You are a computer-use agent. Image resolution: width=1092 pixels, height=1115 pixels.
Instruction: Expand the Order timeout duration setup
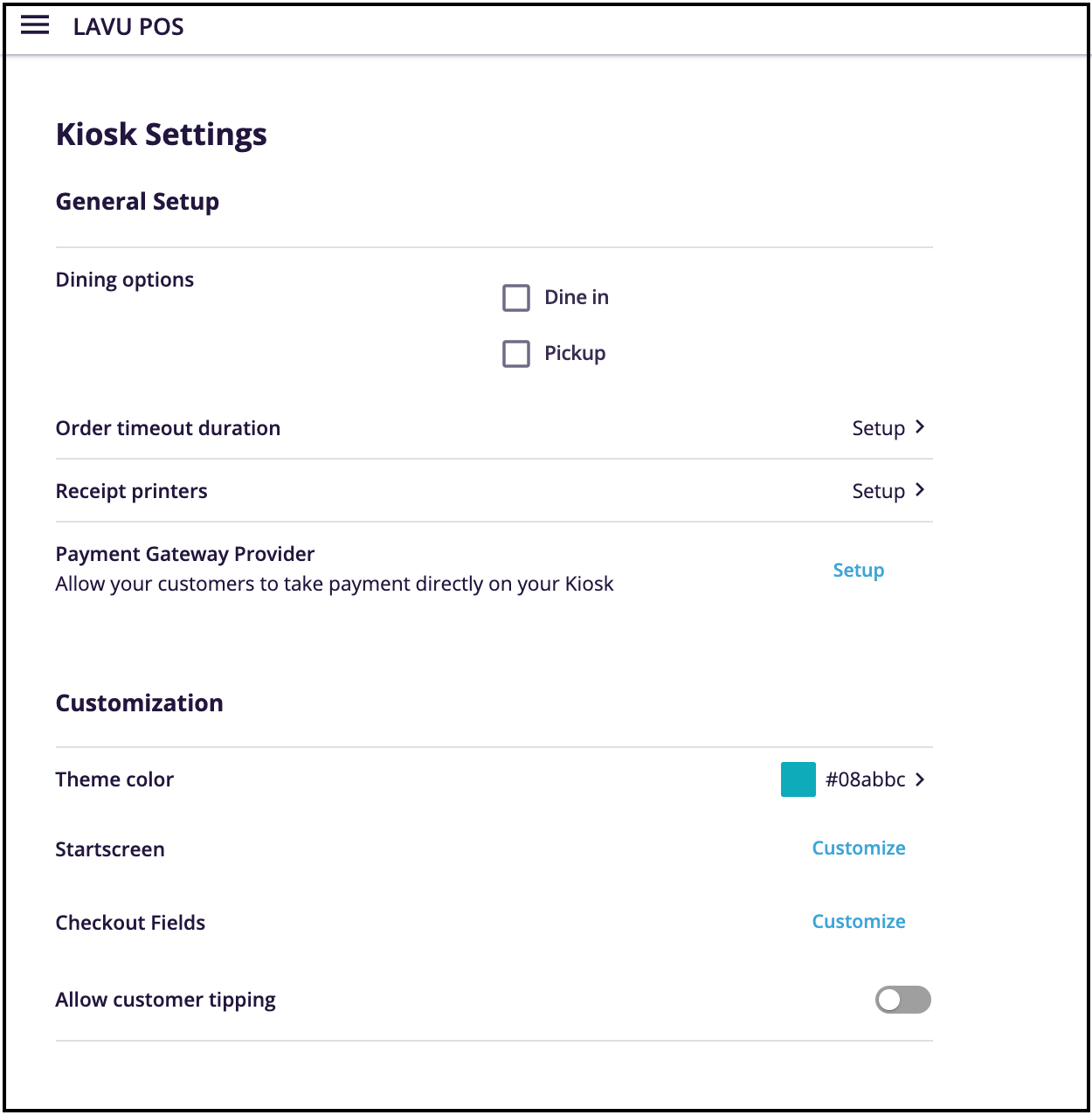[879, 427]
